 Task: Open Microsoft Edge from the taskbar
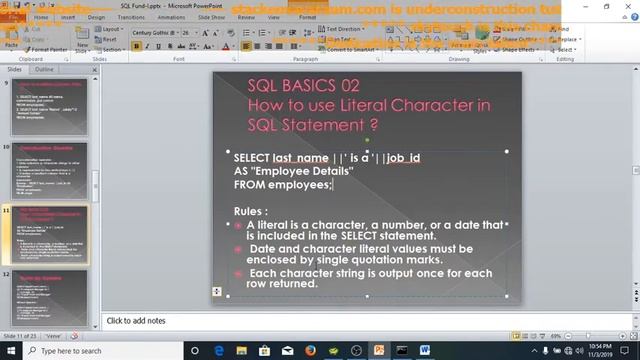219,350
